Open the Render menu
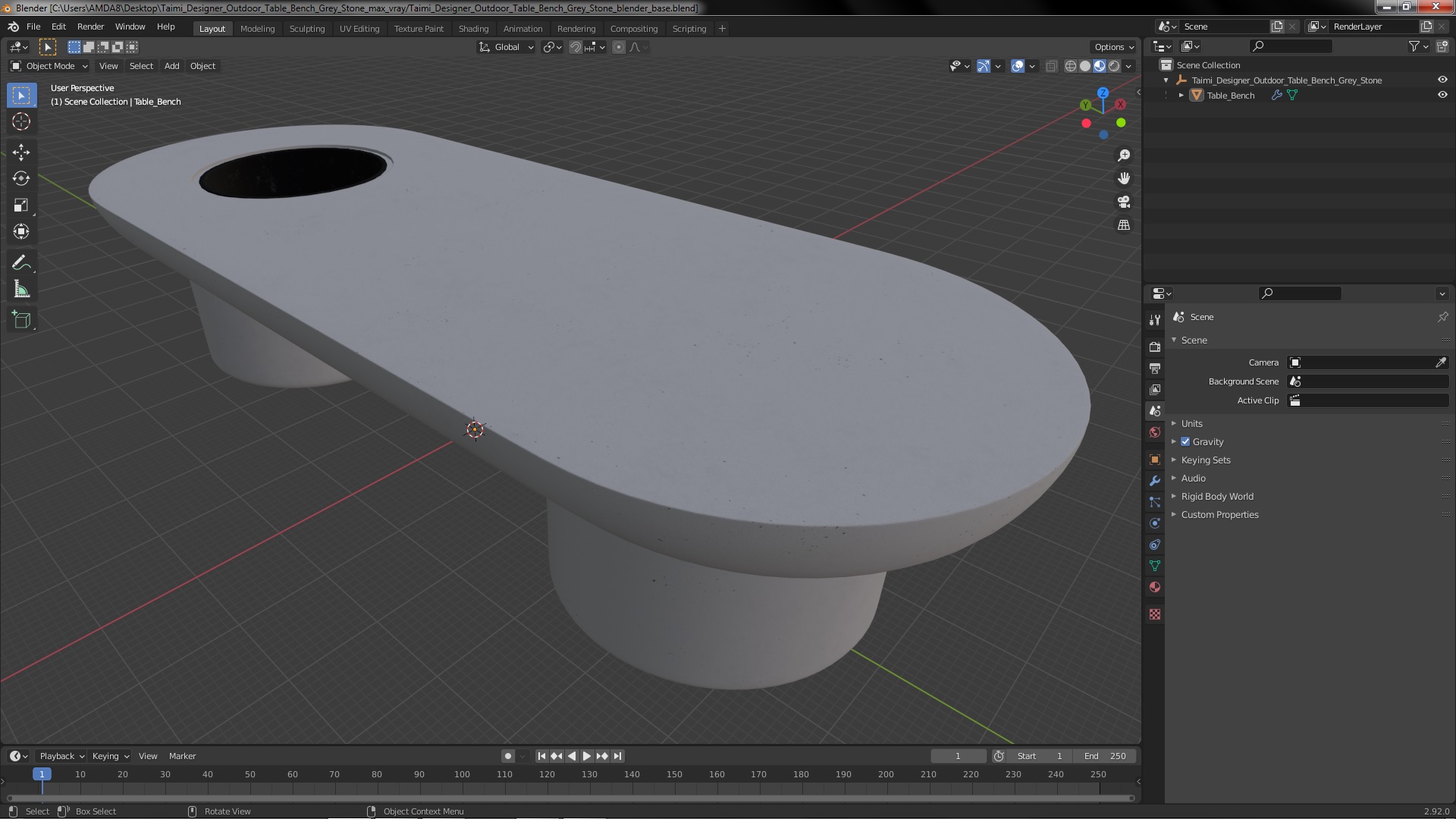 click(x=90, y=27)
